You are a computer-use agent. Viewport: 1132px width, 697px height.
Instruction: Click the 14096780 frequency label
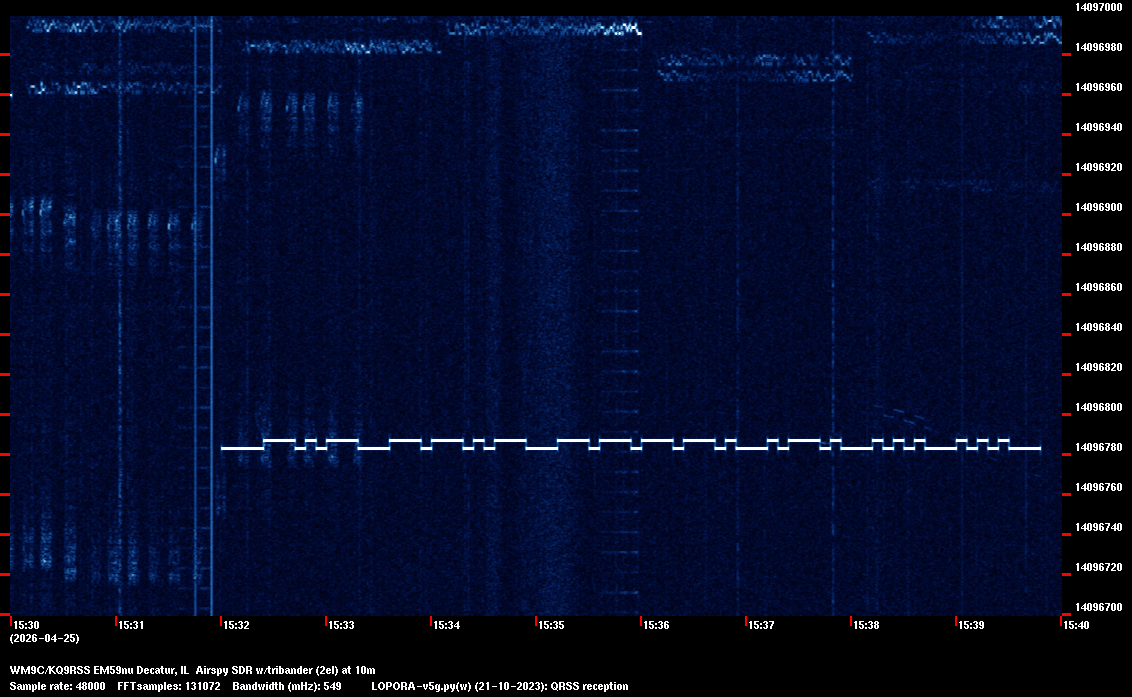pos(1098,447)
